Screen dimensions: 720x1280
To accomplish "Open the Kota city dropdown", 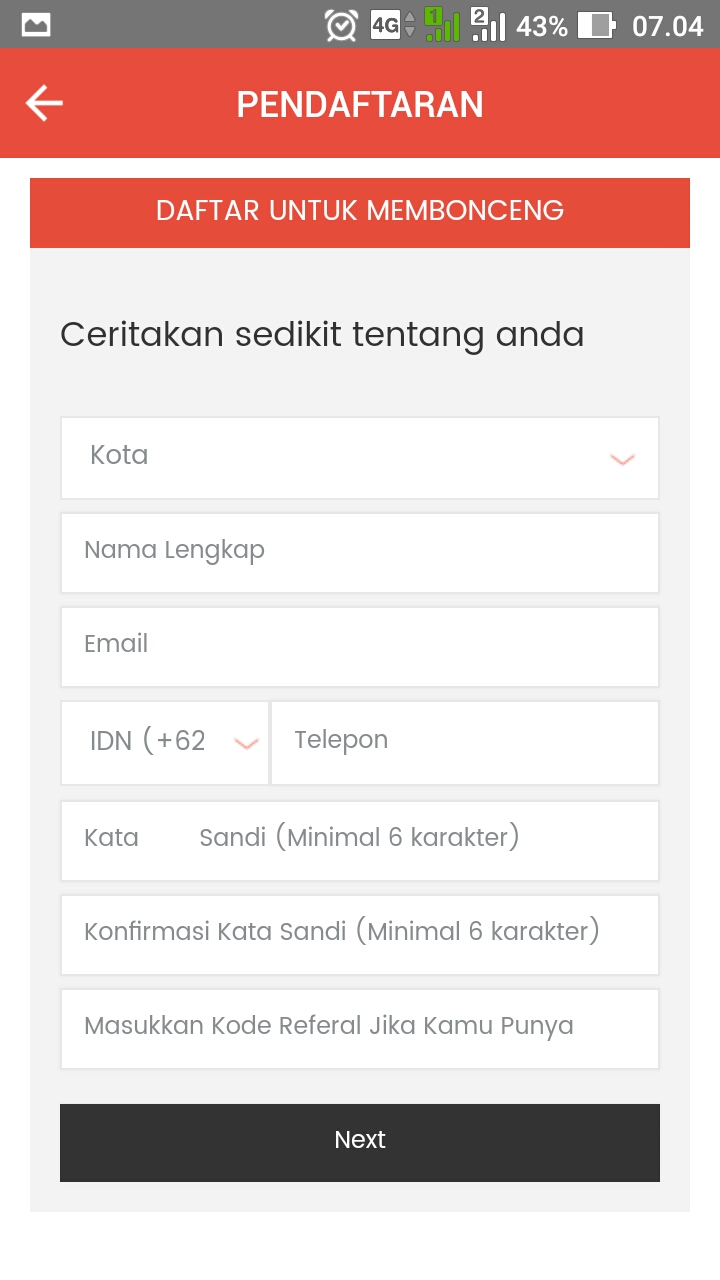I will [340, 457].
